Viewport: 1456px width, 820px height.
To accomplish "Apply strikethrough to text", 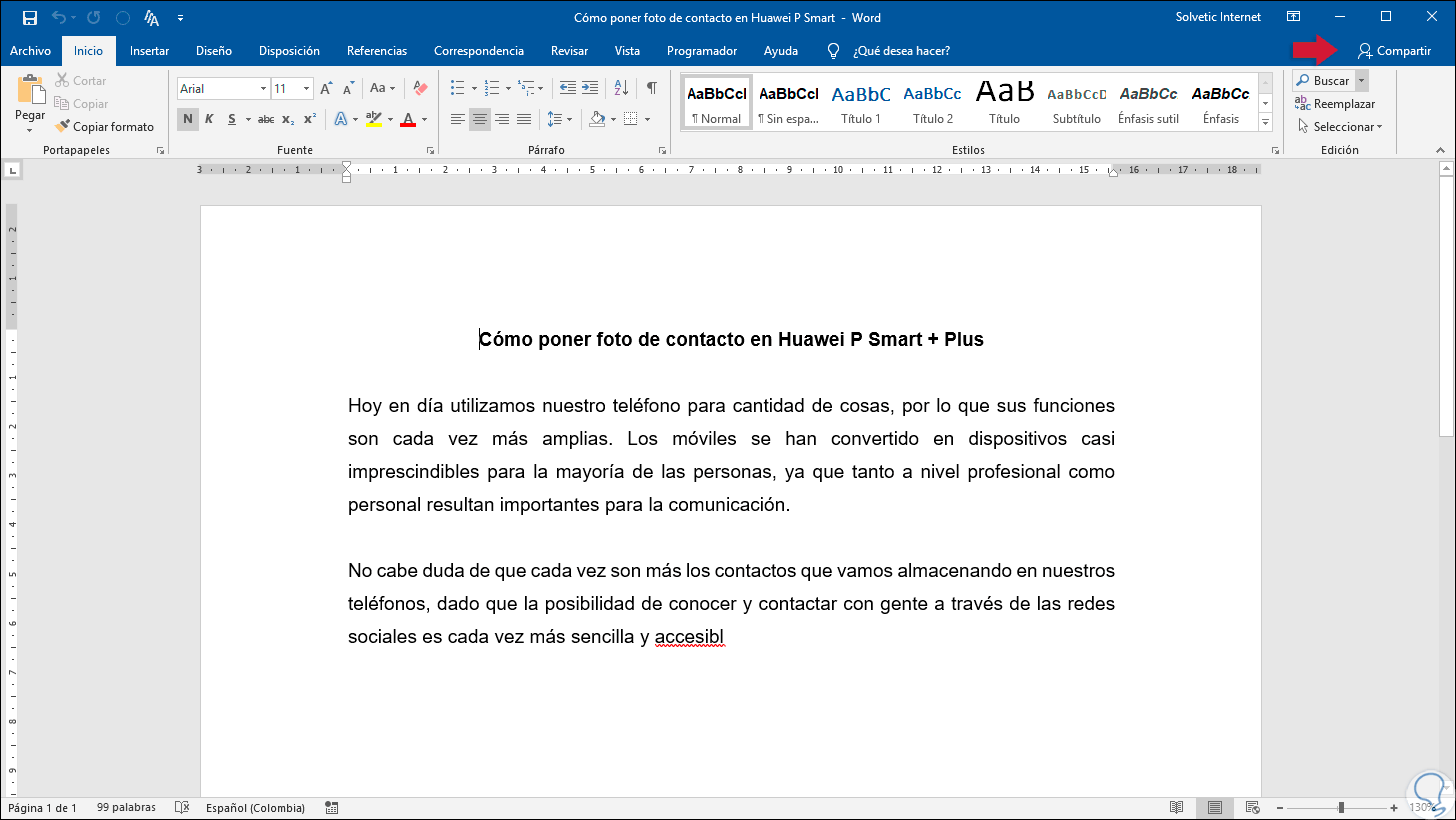I will [x=266, y=119].
